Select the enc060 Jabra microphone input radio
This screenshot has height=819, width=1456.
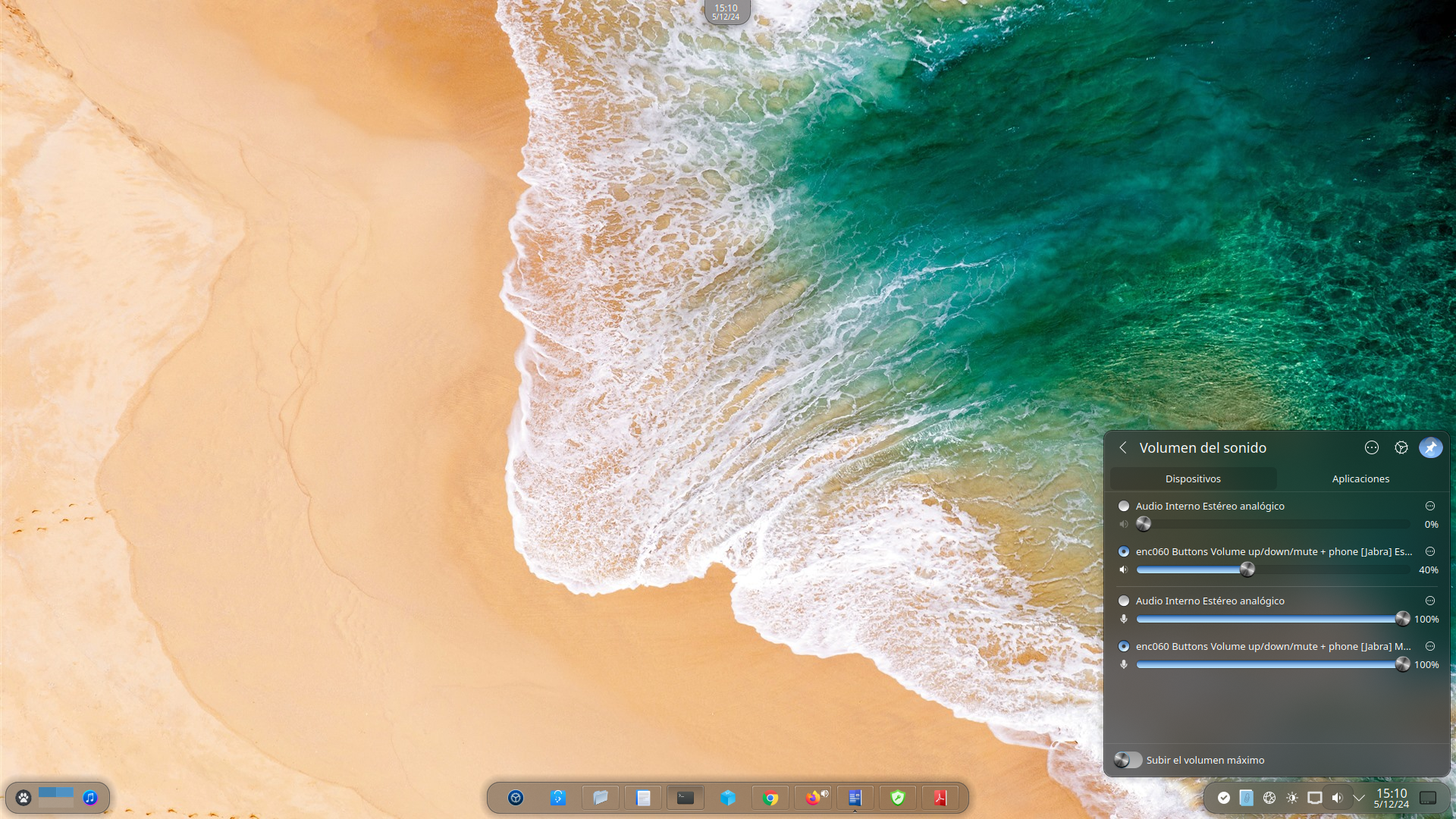pyautogui.click(x=1124, y=646)
